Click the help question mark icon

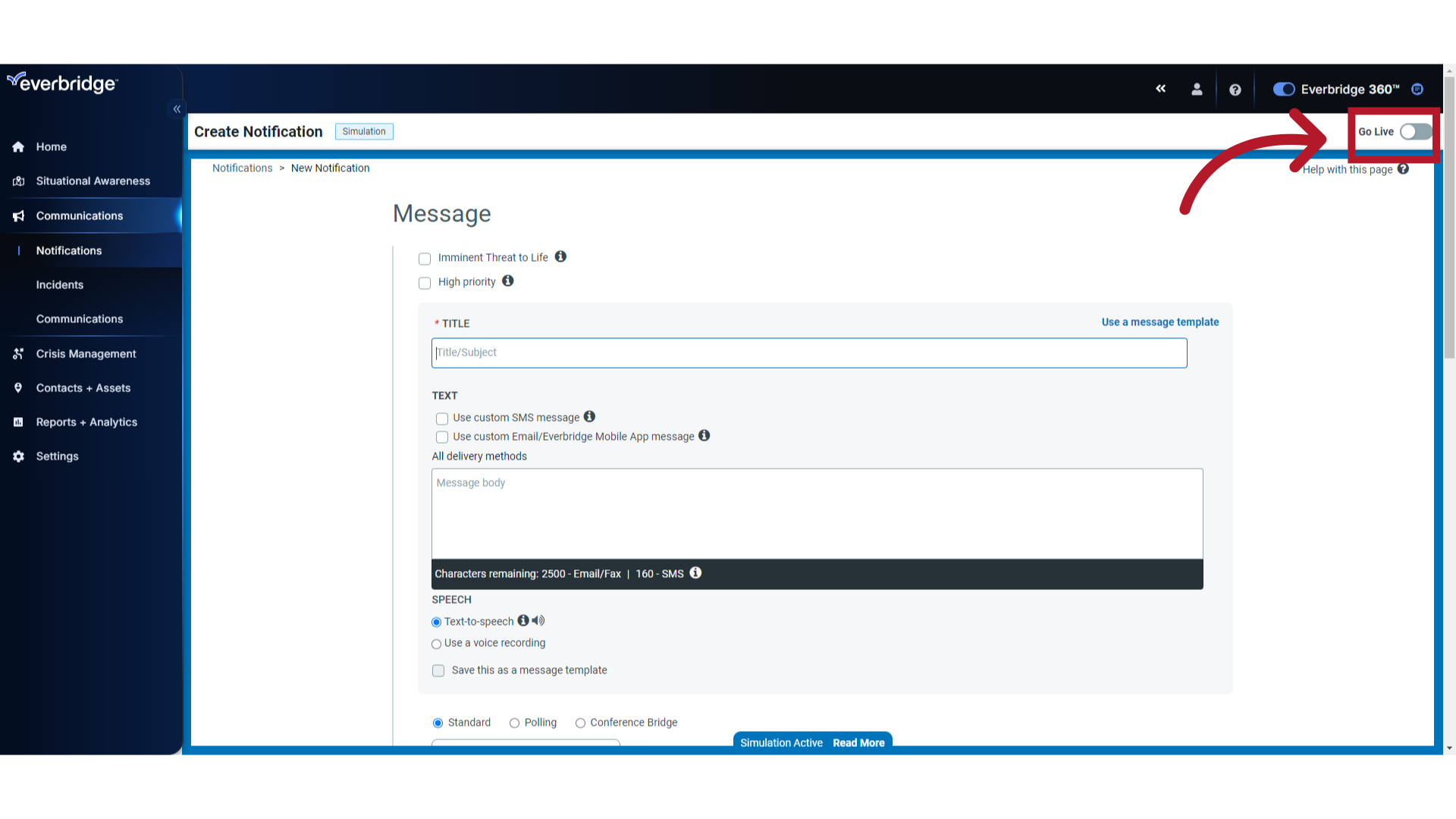tap(1236, 90)
